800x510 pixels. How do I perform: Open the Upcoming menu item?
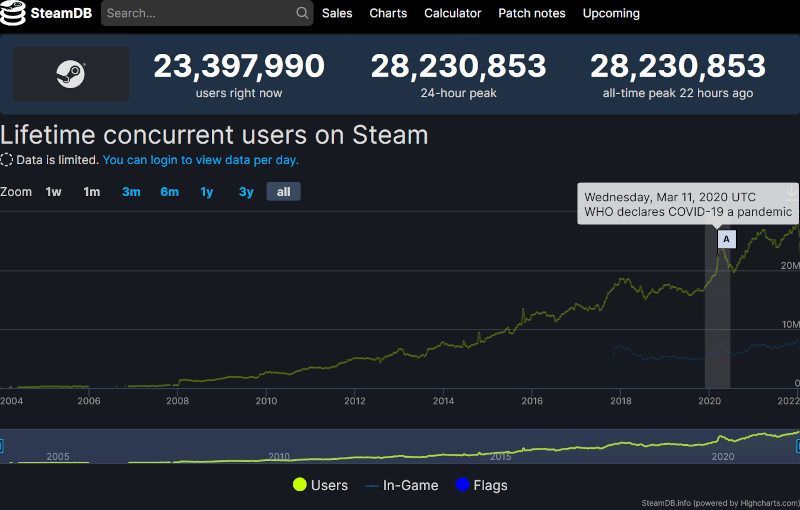(x=611, y=13)
